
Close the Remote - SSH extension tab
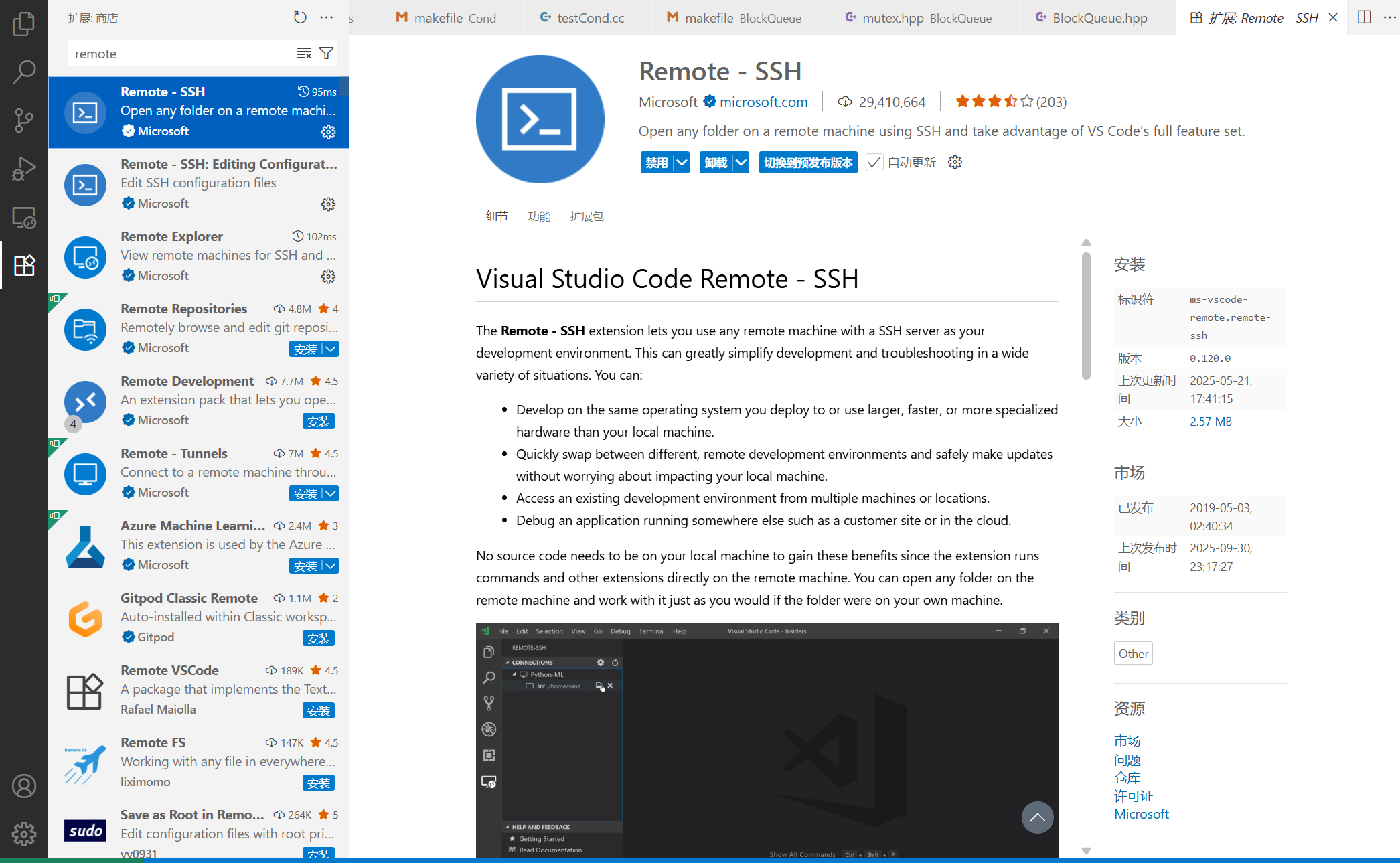[x=1333, y=18]
